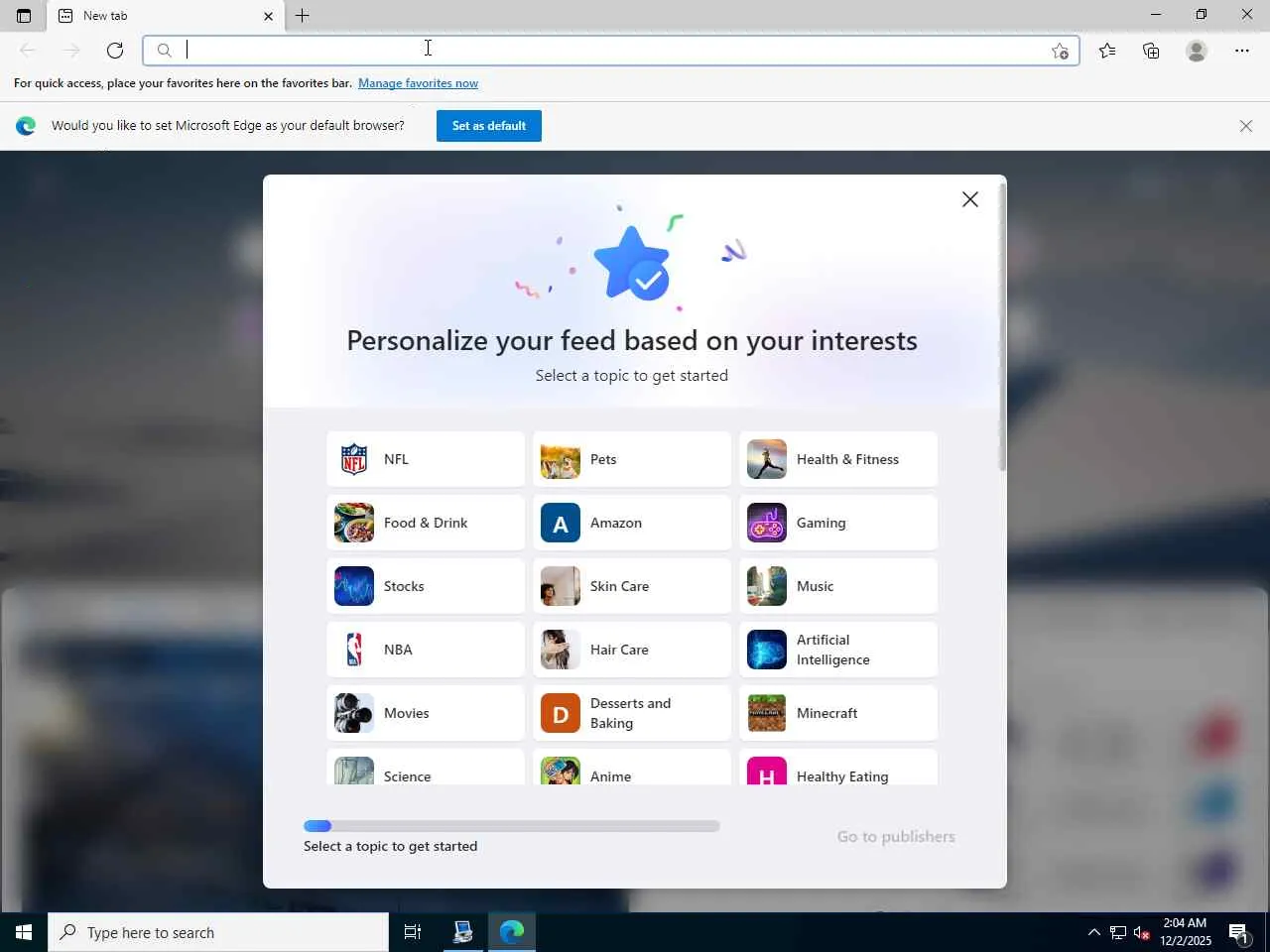Select the Stocks topic
The height and width of the screenshot is (952, 1270).
[426, 586]
